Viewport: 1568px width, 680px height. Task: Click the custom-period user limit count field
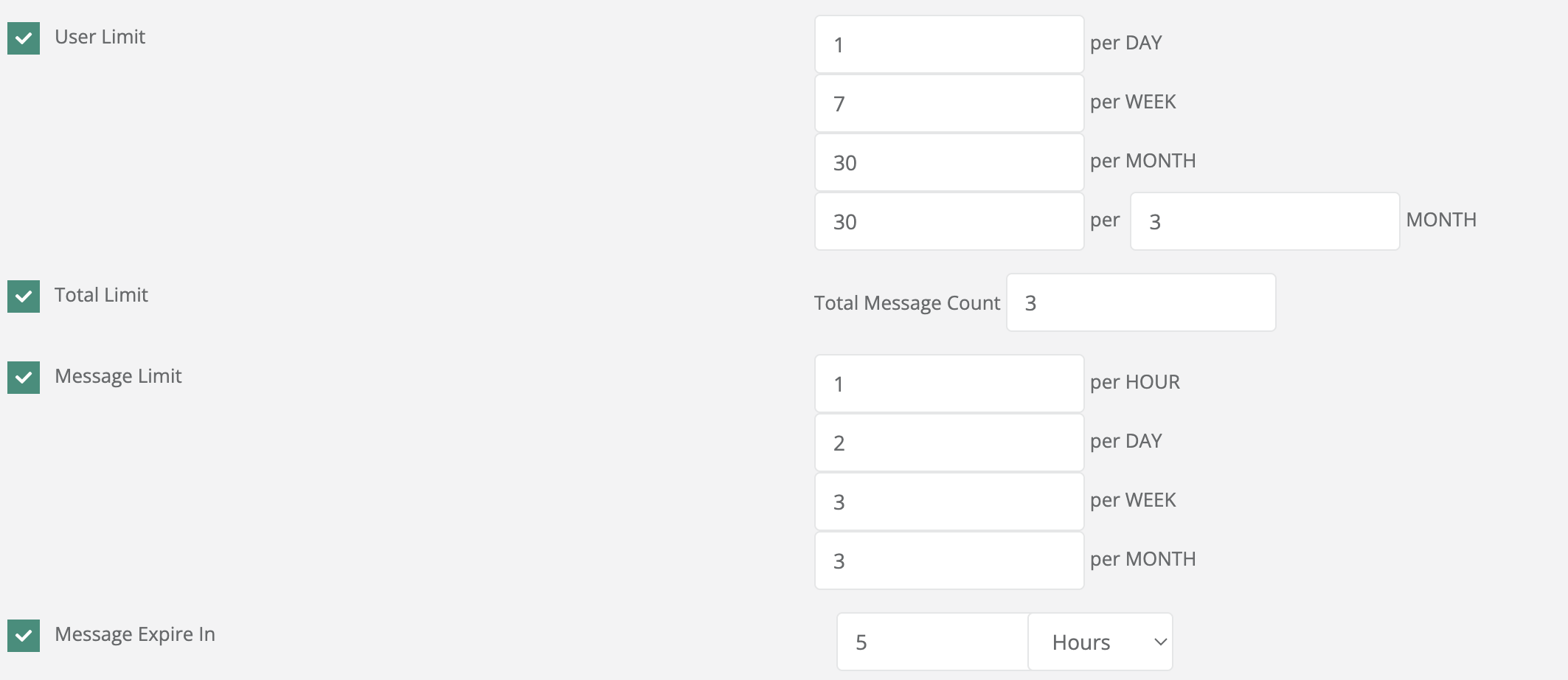coord(948,222)
